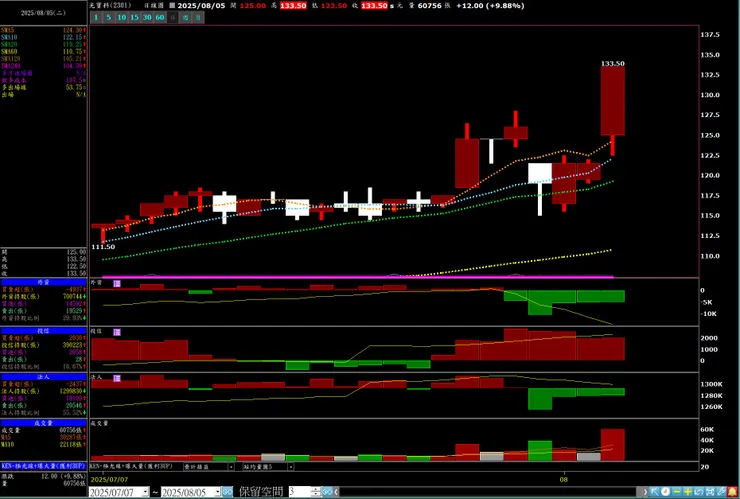Click the scroll-right chevron button
The image size is (740, 499).
(646, 491)
